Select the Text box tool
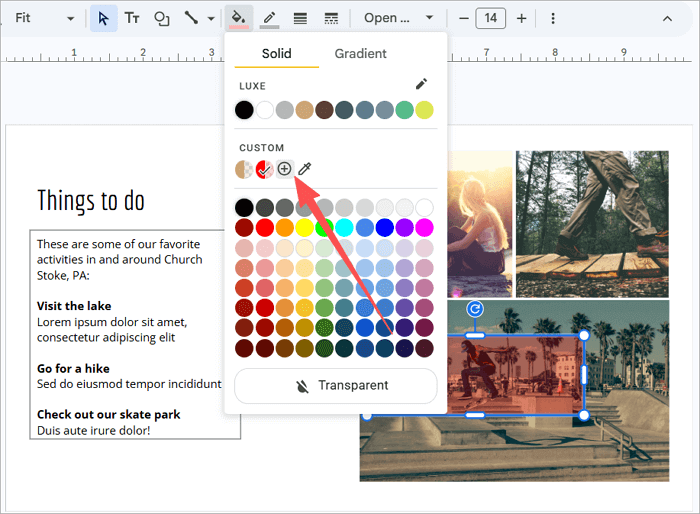This screenshot has height=514, width=700. pyautogui.click(x=132, y=18)
